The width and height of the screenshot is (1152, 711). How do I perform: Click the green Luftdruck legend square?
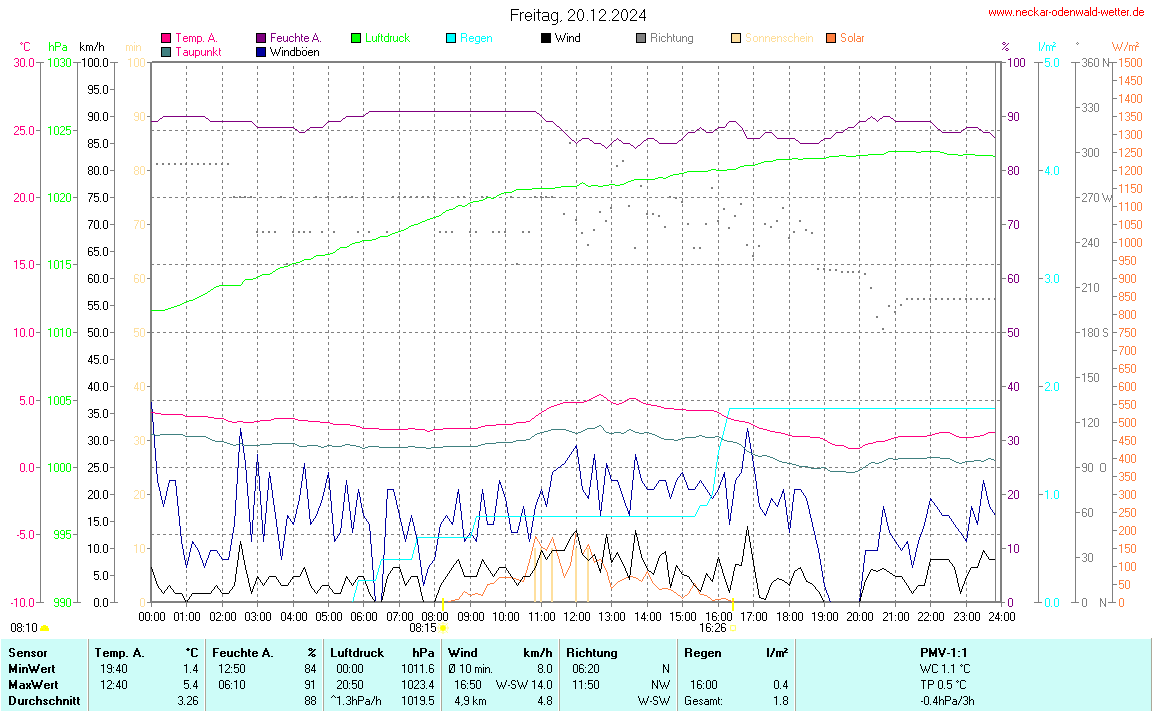[356, 38]
